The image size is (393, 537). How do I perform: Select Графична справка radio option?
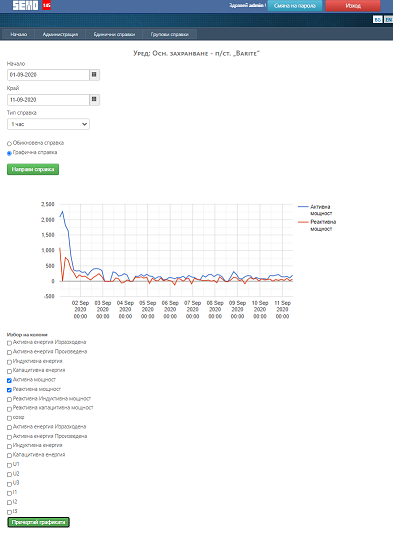pyautogui.click(x=9, y=153)
